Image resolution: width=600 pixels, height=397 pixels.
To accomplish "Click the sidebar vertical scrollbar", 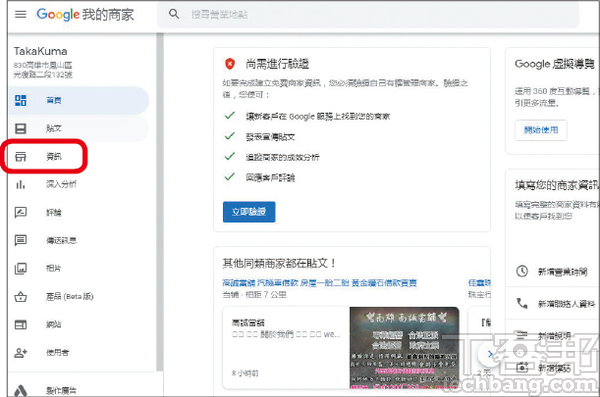I will pyautogui.click(x=160, y=202).
